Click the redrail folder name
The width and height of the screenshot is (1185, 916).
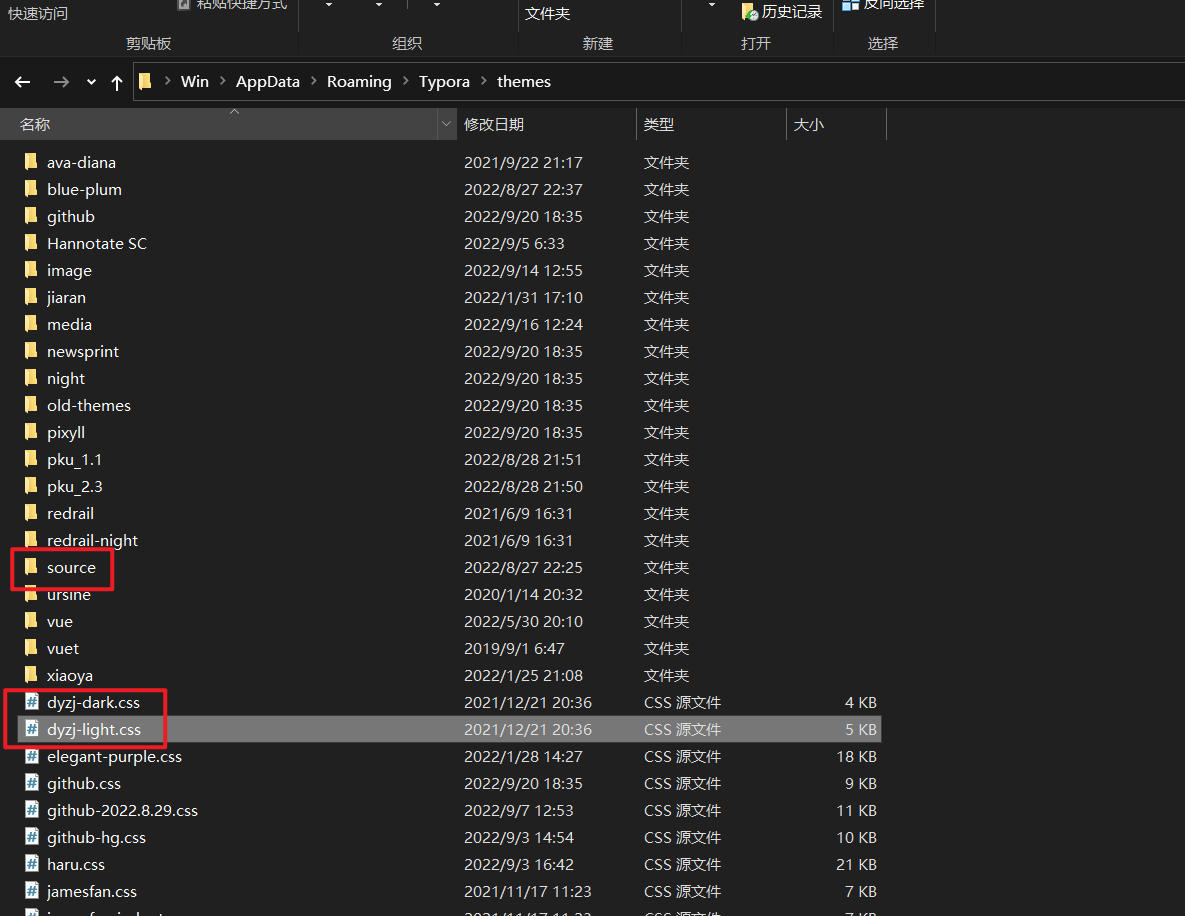(x=70, y=513)
